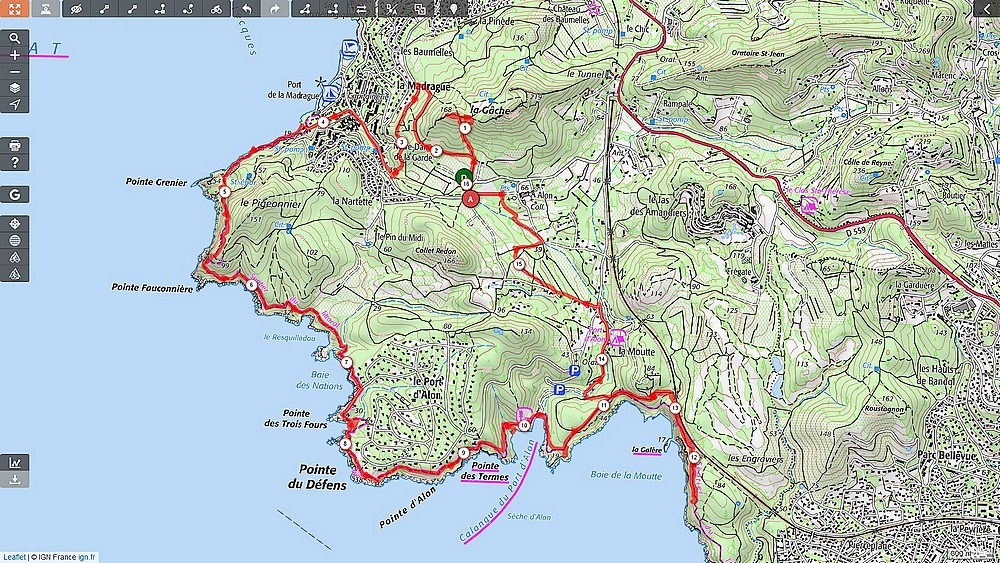1000x563 pixels.
Task: Select waypoint 8 at Pointe des Trois Fours
Action: point(345,444)
